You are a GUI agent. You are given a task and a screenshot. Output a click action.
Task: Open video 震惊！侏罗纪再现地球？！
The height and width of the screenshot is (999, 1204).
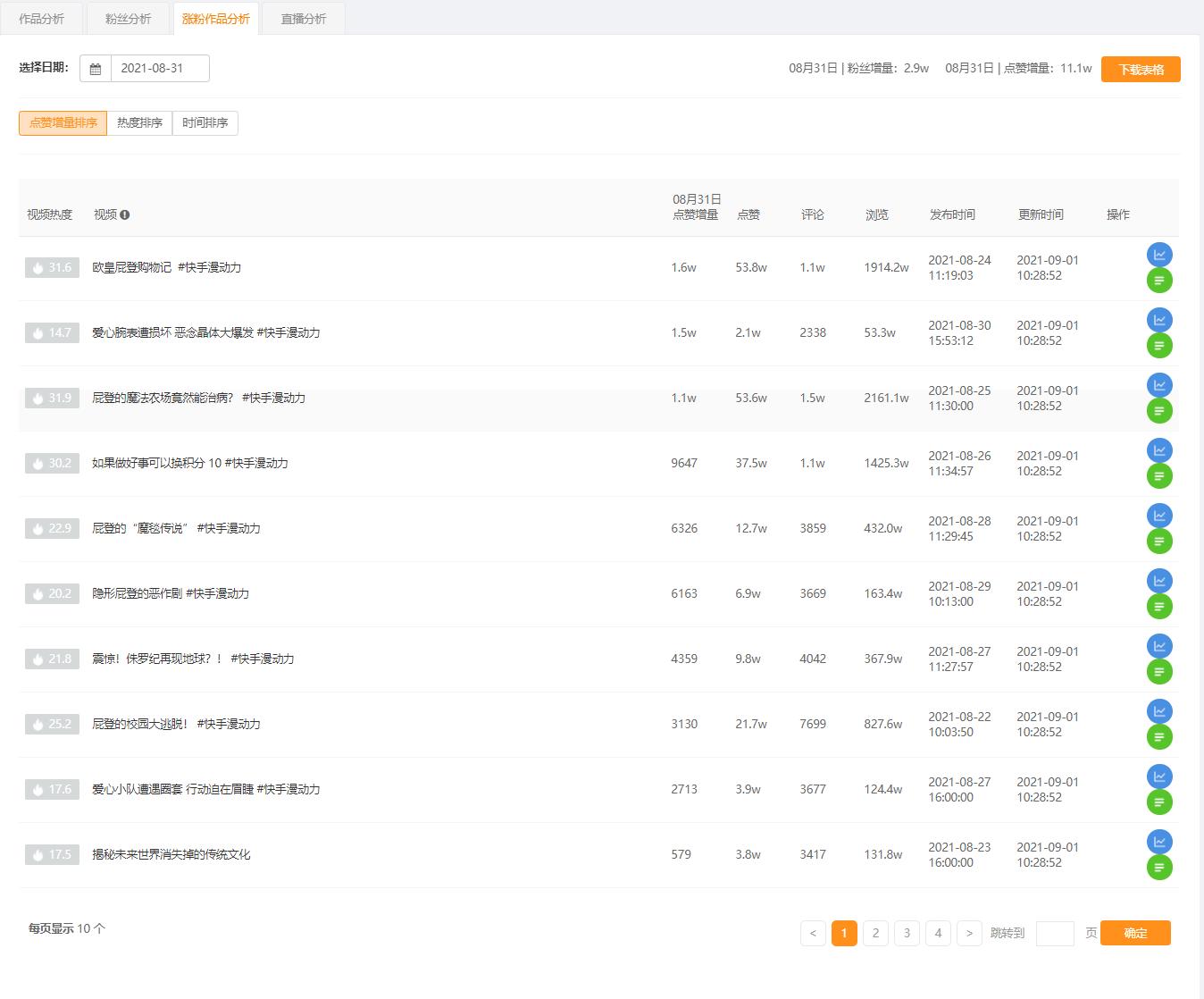[x=193, y=659]
